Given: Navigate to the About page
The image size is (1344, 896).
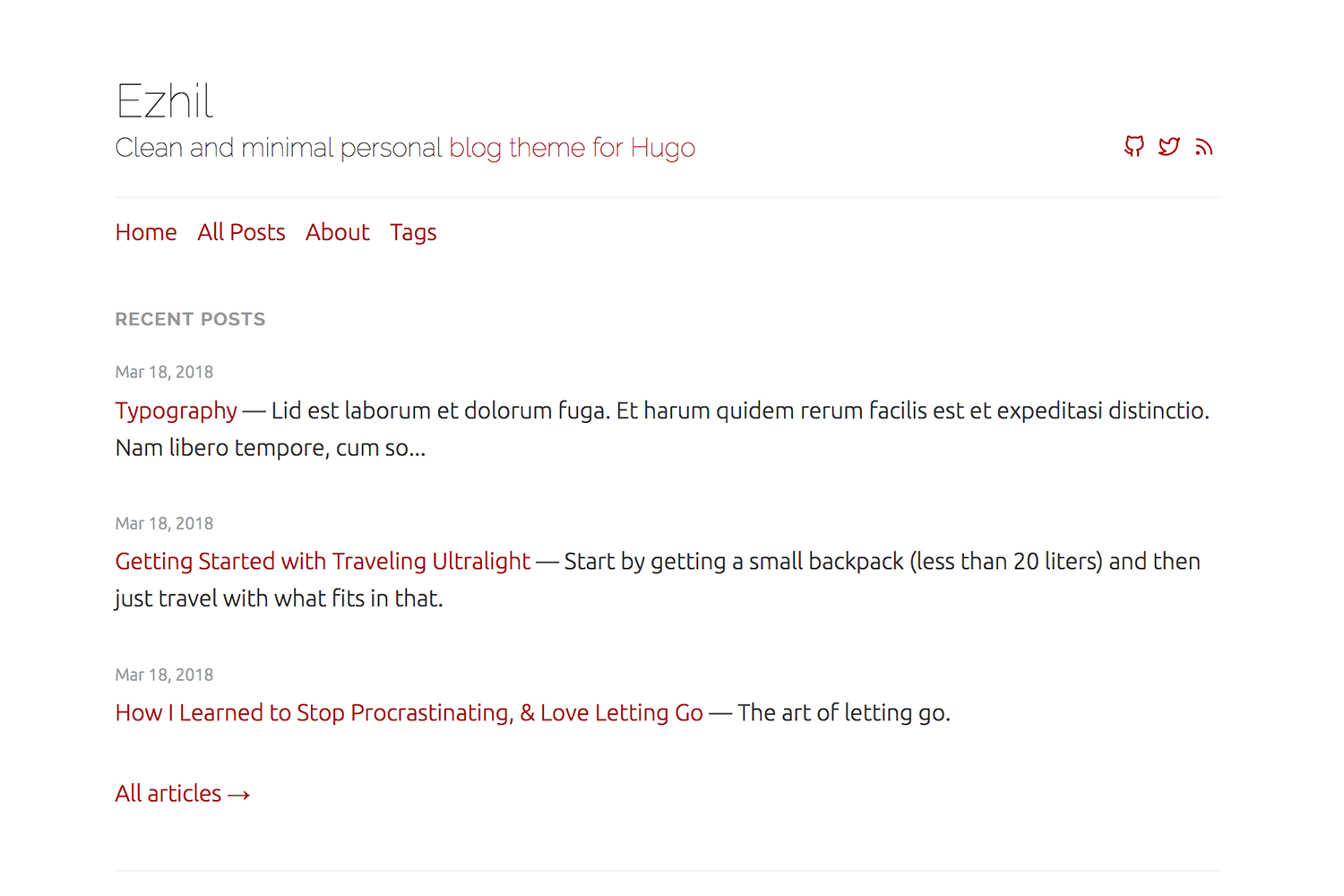Looking at the screenshot, I should 337,232.
